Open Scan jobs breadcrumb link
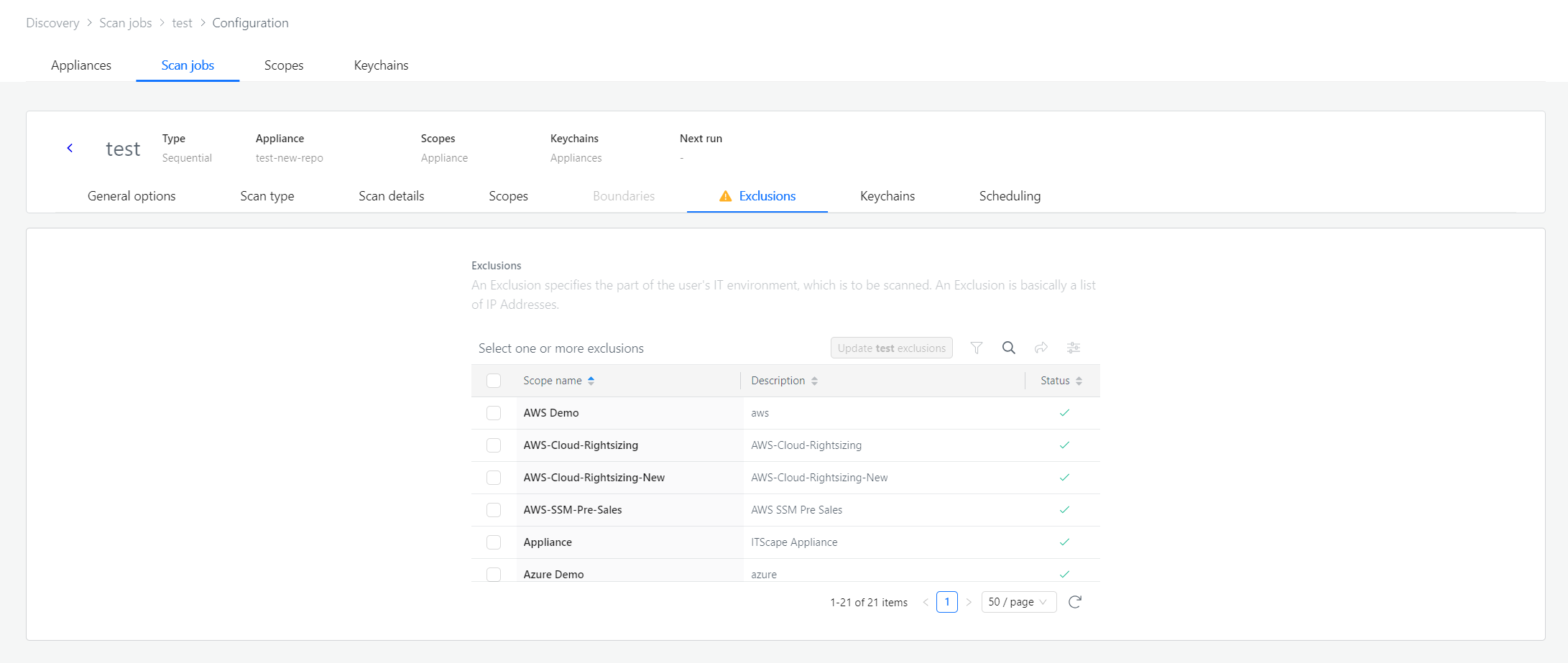 126,23
